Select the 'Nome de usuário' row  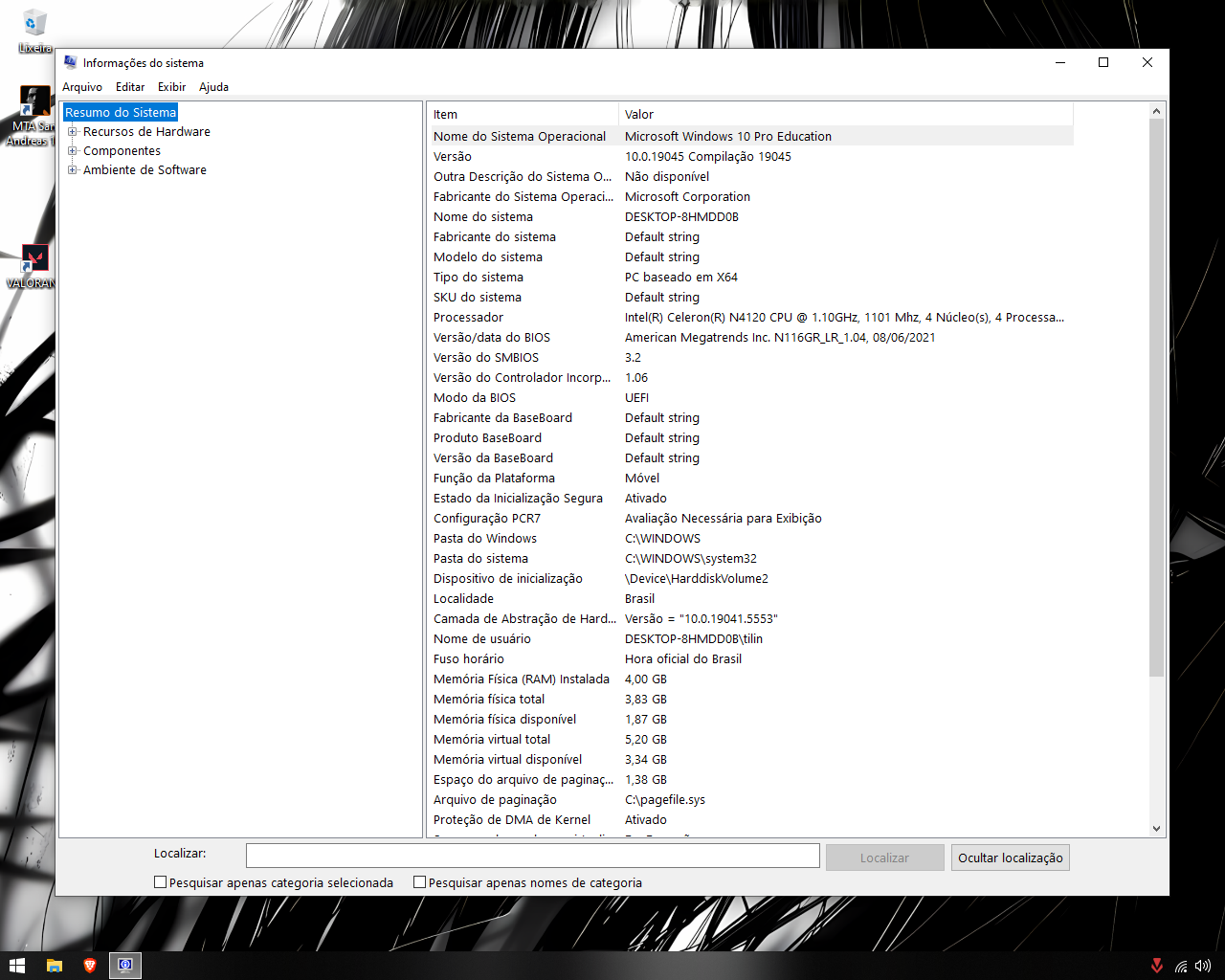(751, 639)
